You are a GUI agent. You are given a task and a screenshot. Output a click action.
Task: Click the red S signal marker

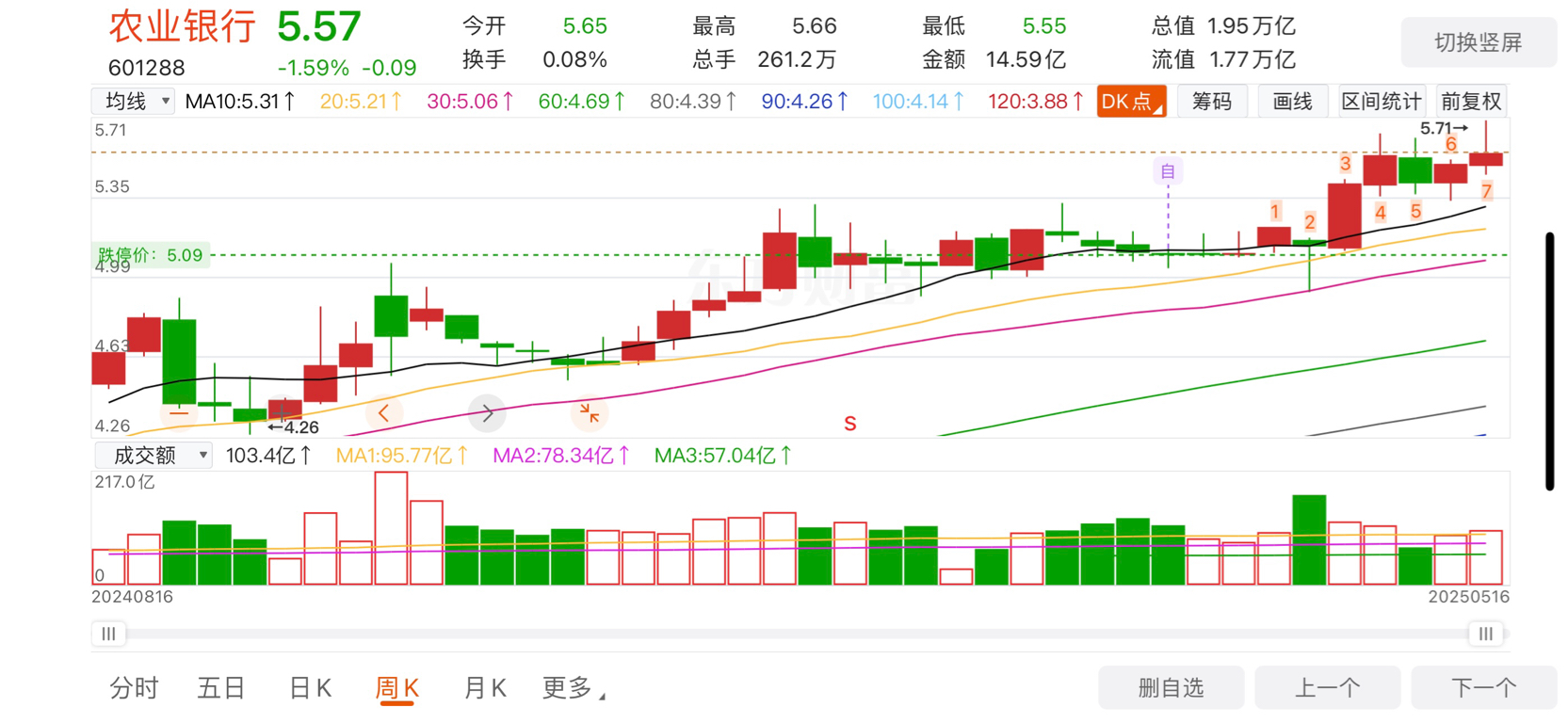tap(850, 424)
